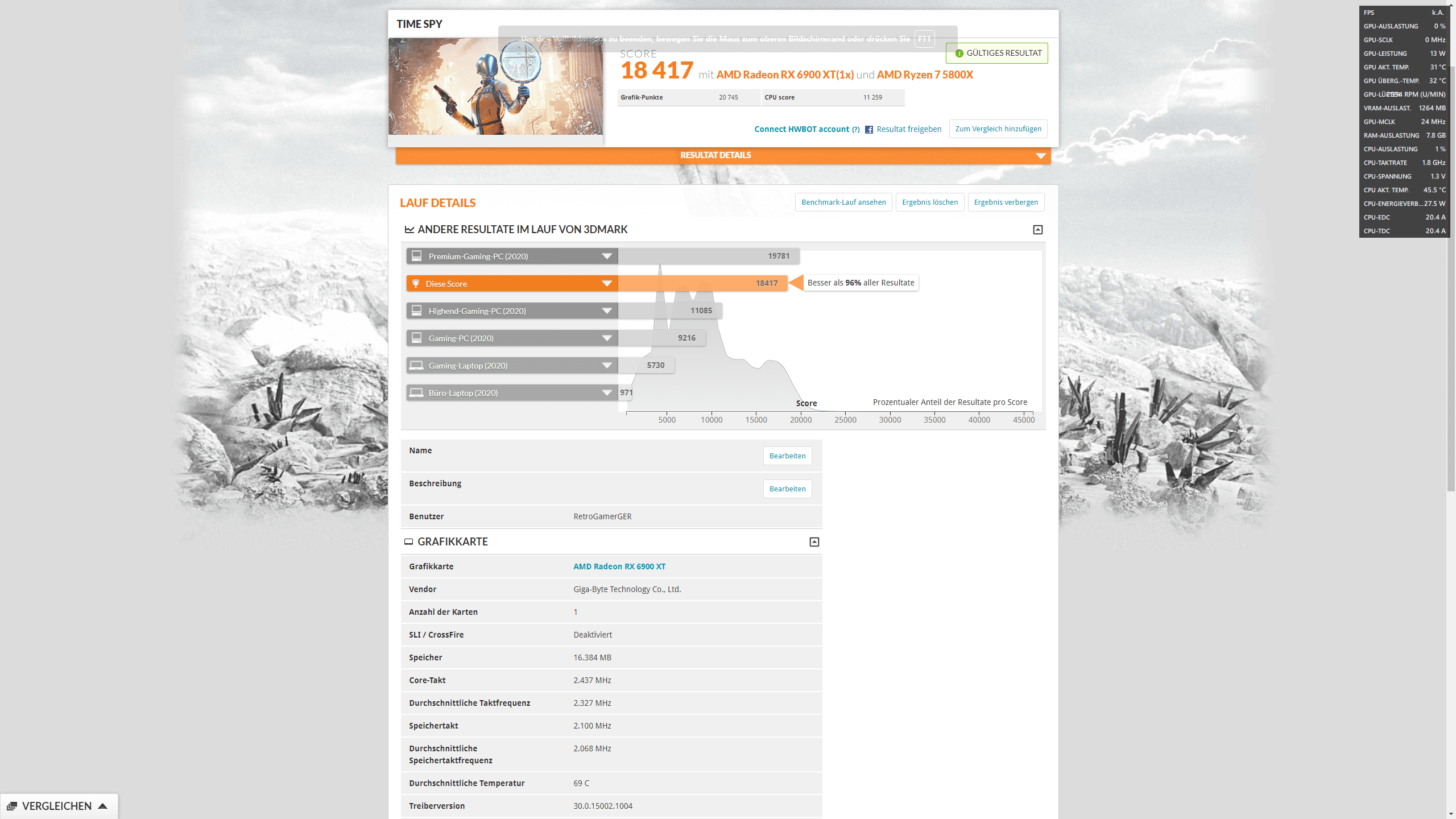1456x819 pixels.
Task: Click the Besser als 96% aller Resultate tooltip
Action: [861, 283]
